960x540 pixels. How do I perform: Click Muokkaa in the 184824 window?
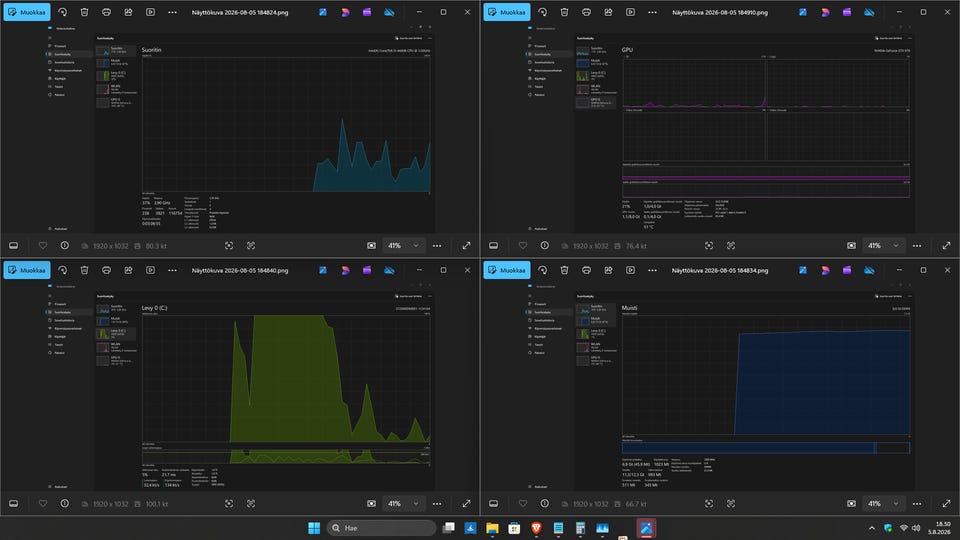pos(27,12)
